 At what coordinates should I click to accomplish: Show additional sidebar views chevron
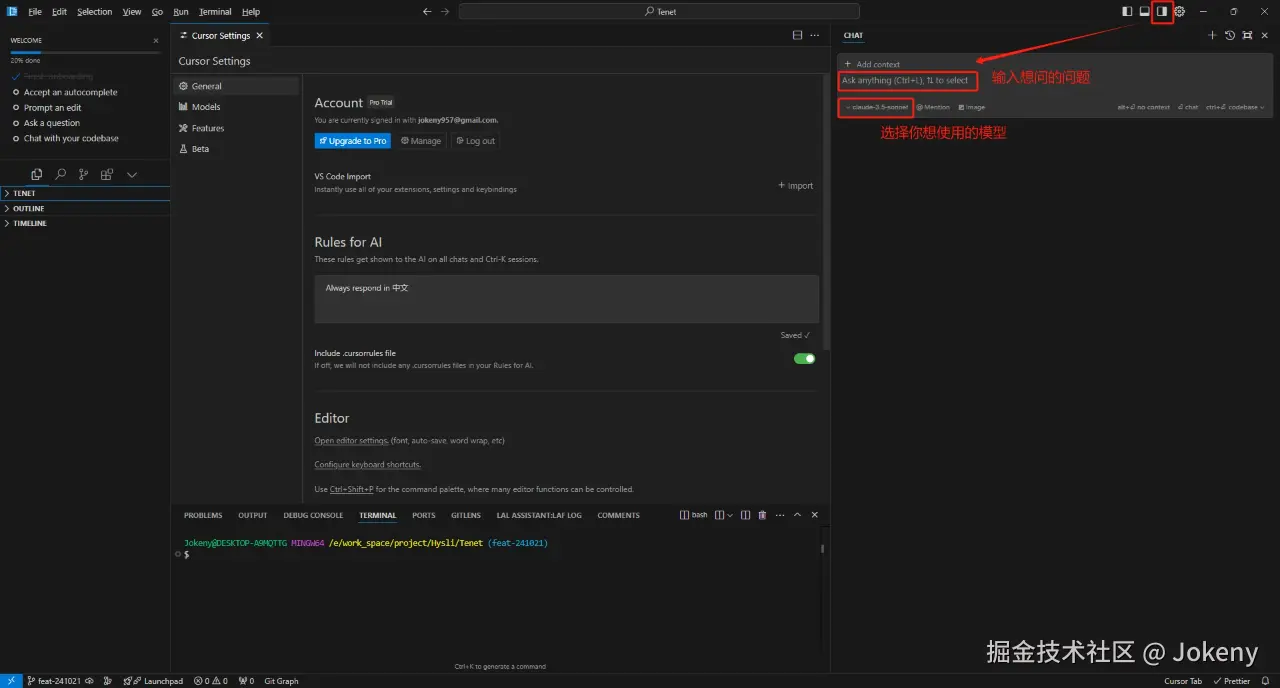[x=131, y=174]
